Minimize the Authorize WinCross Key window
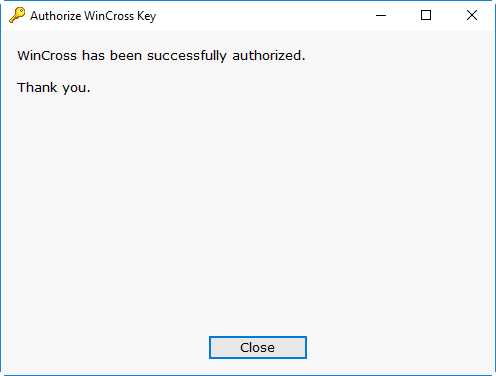Viewport: 496px width, 376px height. [381, 15]
